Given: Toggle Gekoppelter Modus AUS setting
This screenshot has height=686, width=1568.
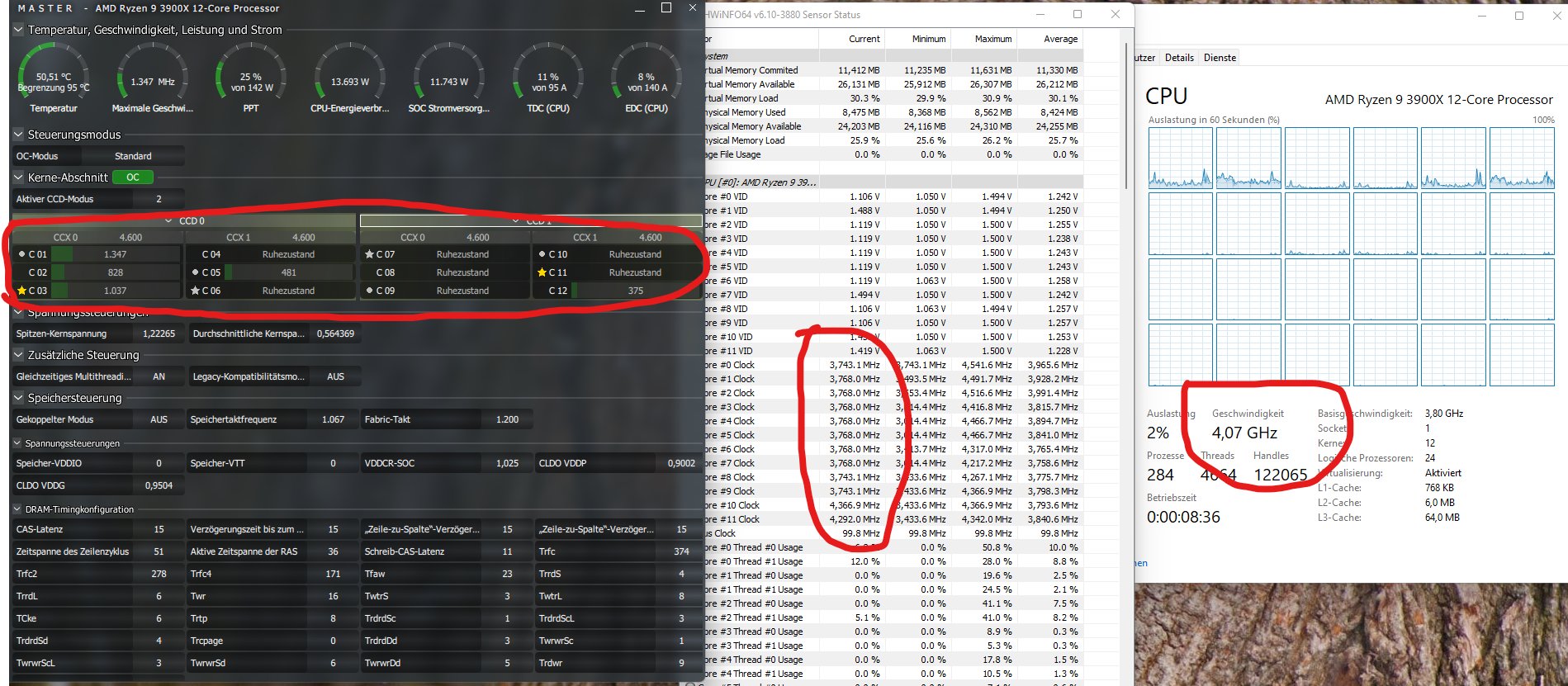Looking at the screenshot, I should pos(159,419).
